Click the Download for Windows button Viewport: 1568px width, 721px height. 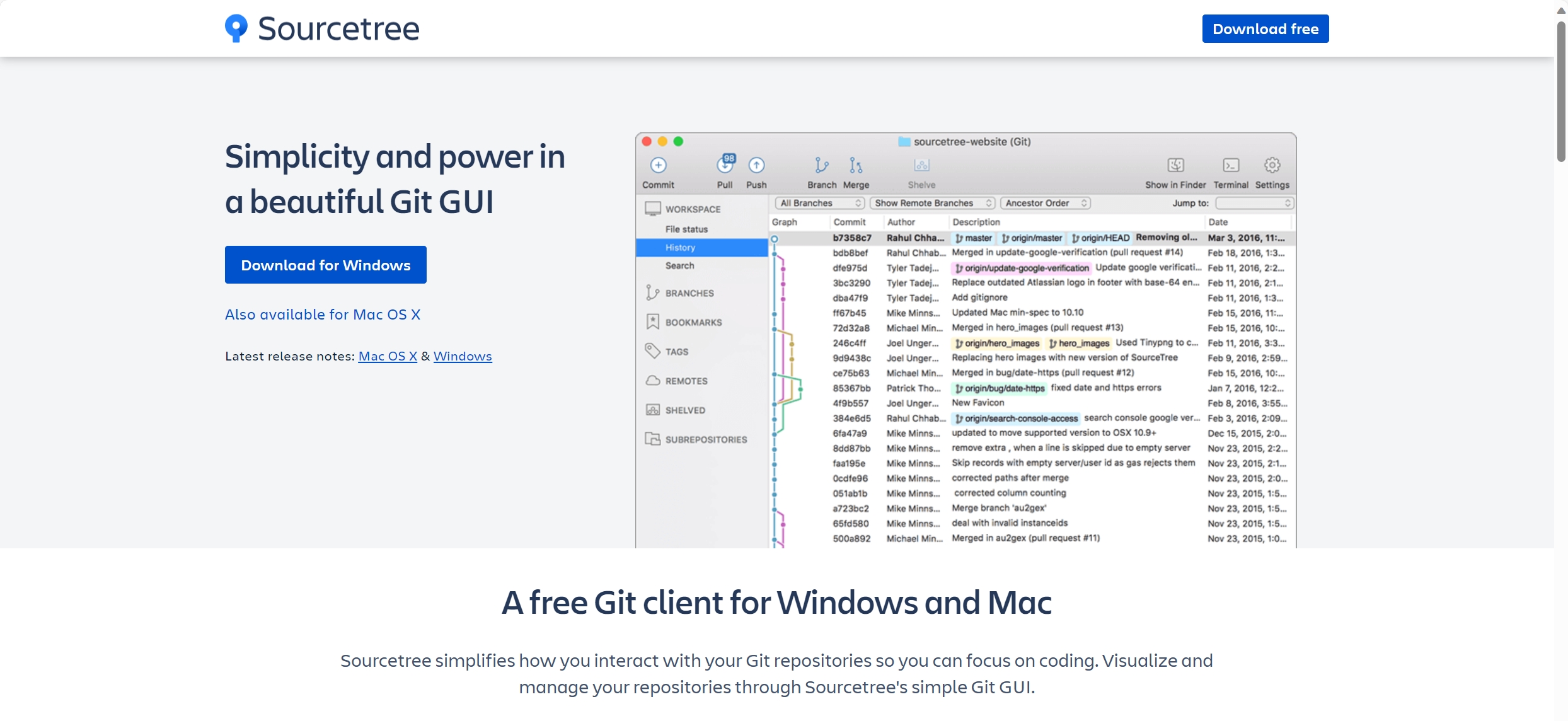click(326, 265)
